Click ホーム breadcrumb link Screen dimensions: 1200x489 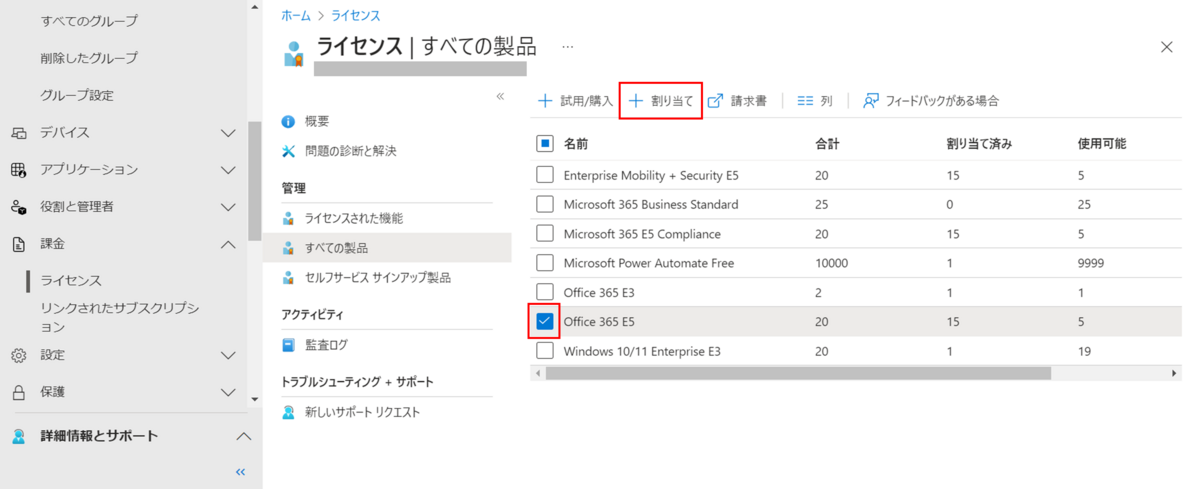click(295, 16)
